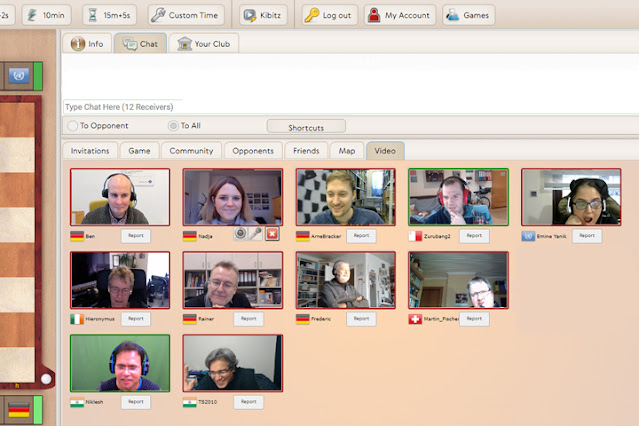
Task: Click the Type Chat Here input field
Action: point(350,107)
